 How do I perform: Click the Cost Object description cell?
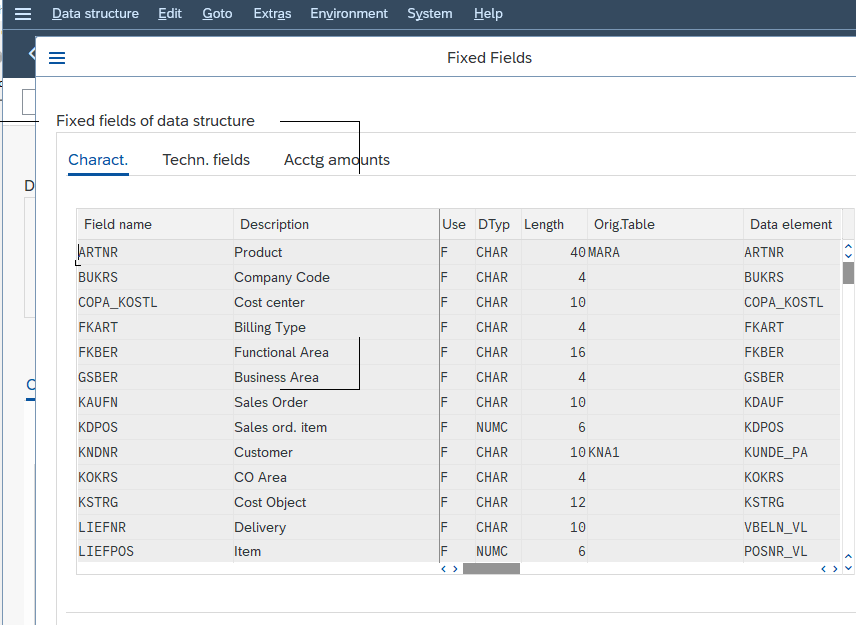click(336, 503)
